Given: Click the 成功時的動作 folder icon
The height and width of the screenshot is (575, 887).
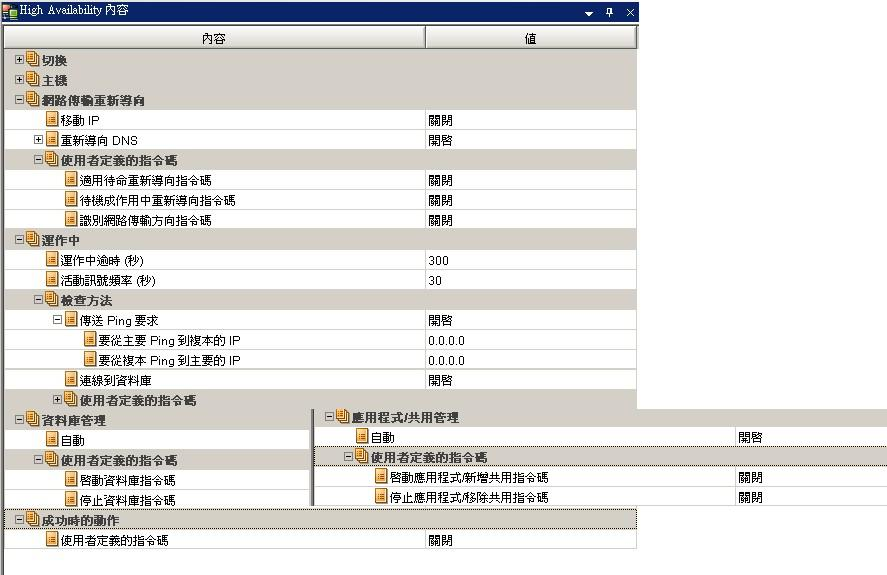Looking at the screenshot, I should pos(33,519).
